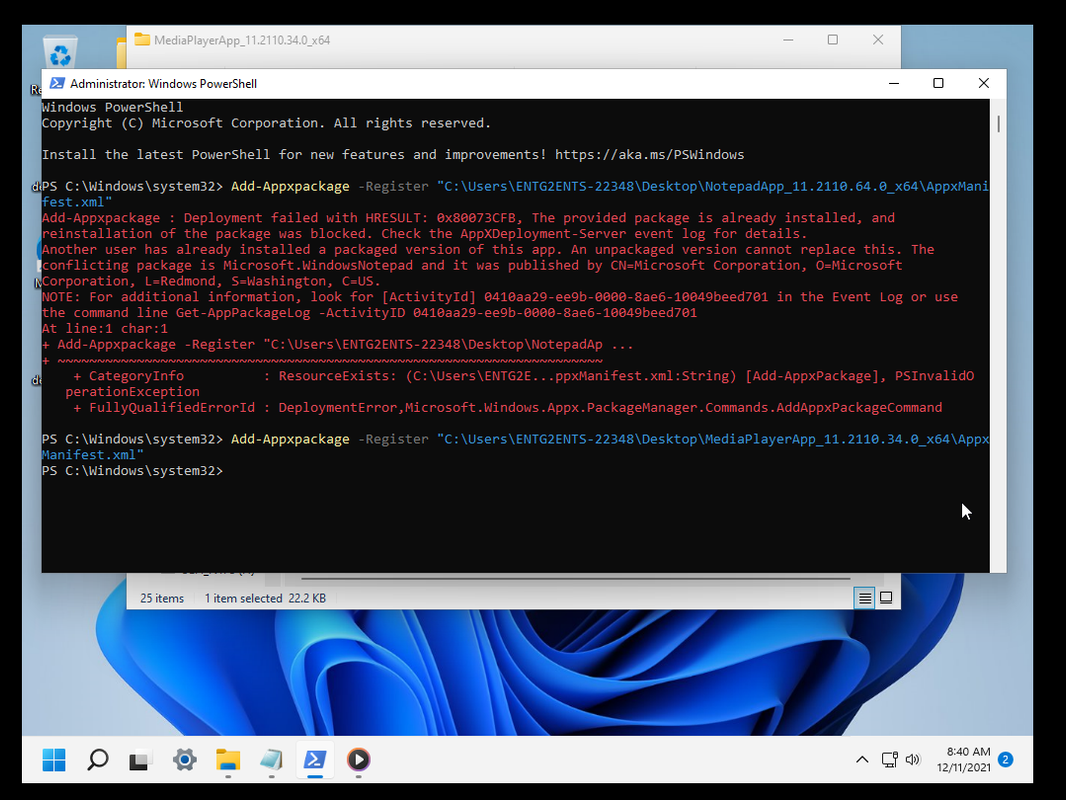Image resolution: width=1066 pixels, height=800 pixels.
Task: Open notification badge showing 2
Action: 1005,760
